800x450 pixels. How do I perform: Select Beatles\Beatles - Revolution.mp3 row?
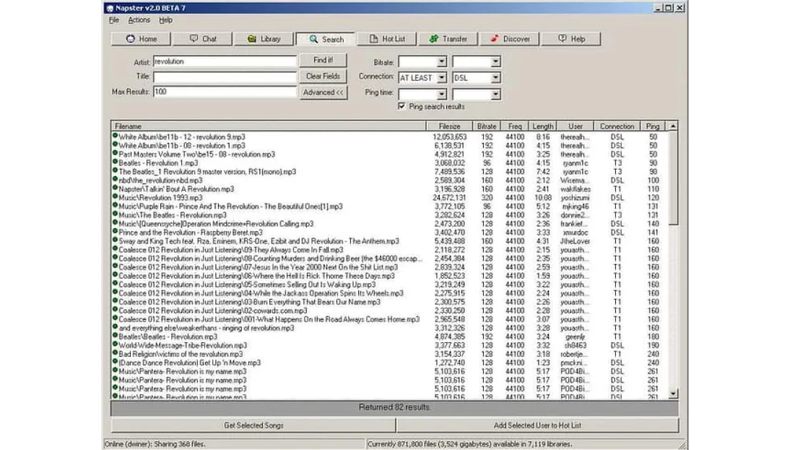click(390, 336)
